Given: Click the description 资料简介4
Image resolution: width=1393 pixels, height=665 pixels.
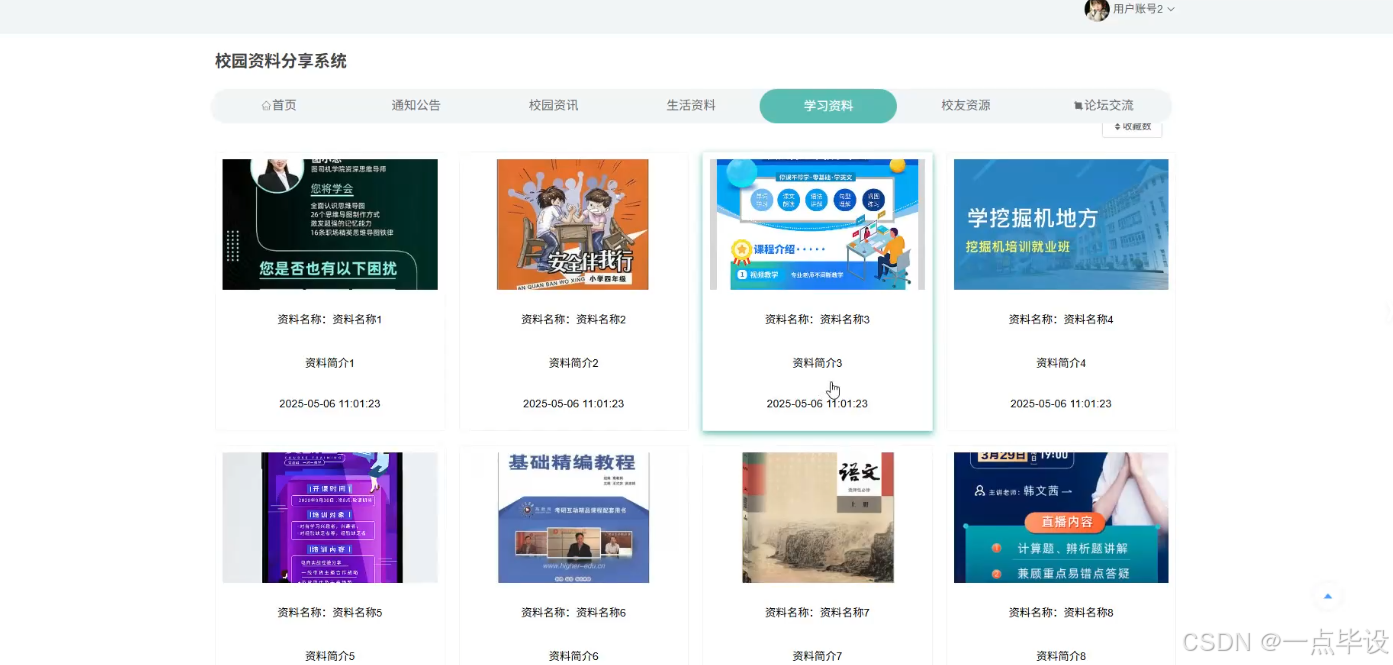Looking at the screenshot, I should (1061, 363).
